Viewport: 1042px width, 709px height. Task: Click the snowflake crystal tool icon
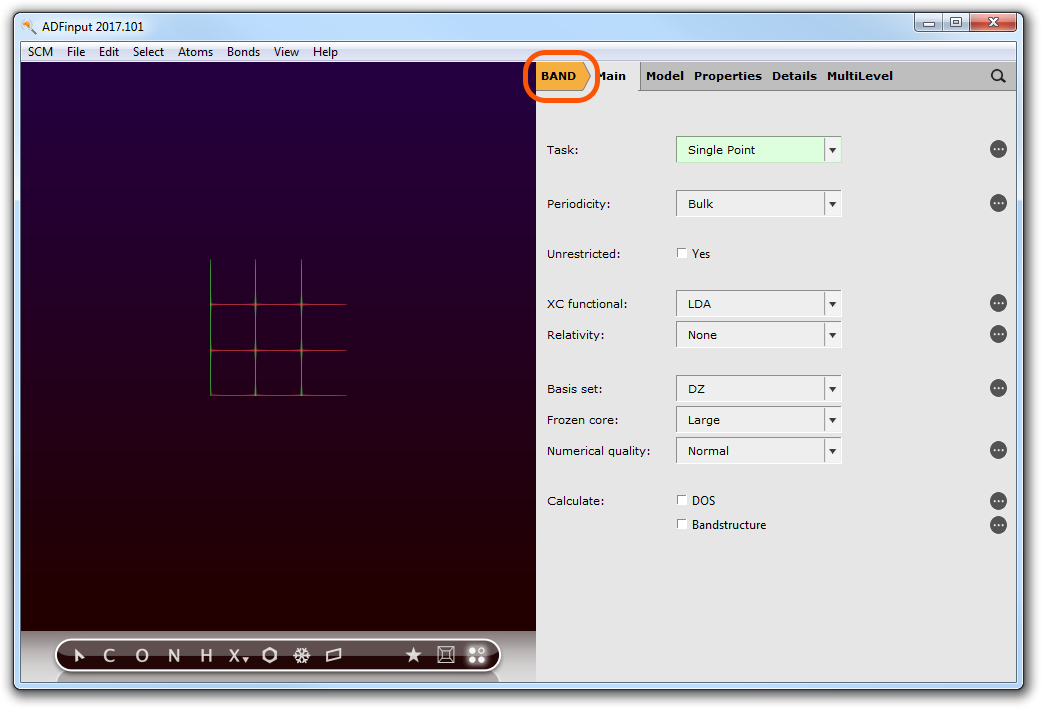tap(301, 656)
